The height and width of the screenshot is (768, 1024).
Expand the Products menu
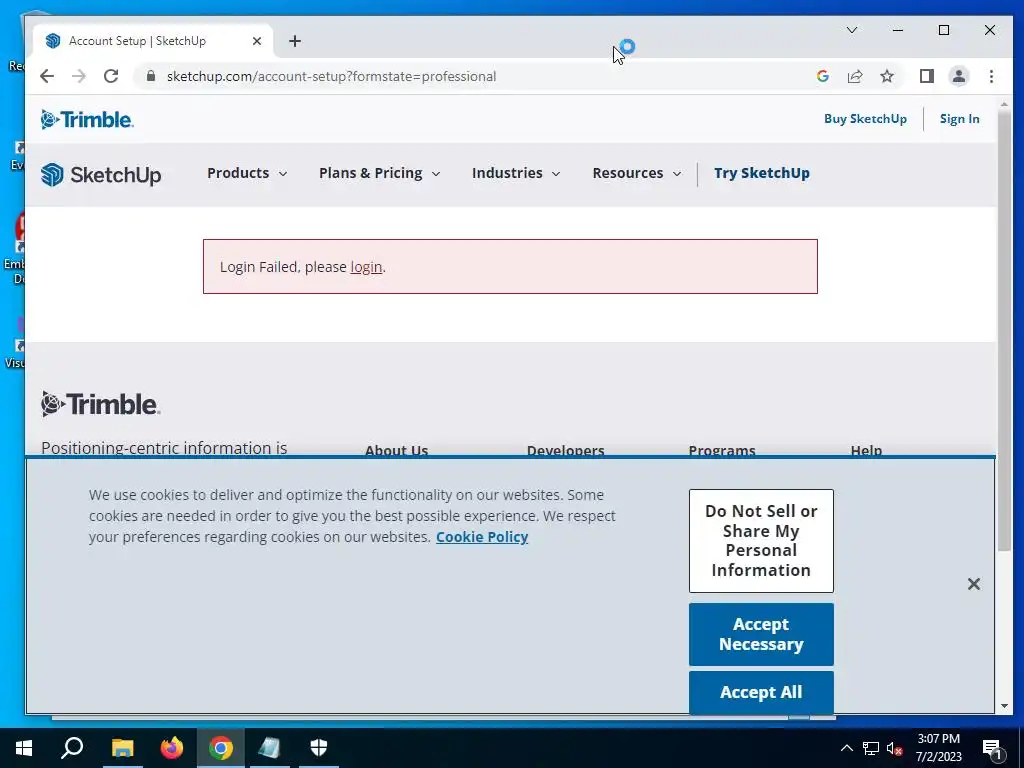tap(247, 173)
